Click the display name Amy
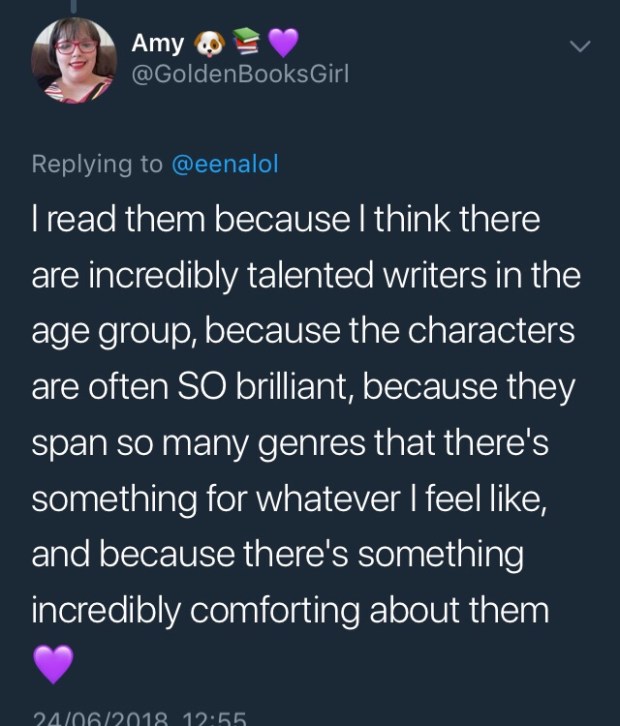This screenshot has width=620, height=726. (x=157, y=44)
